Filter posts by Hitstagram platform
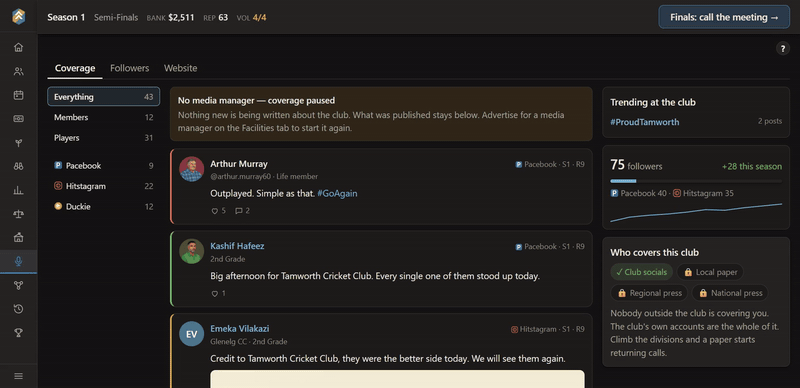 point(104,186)
